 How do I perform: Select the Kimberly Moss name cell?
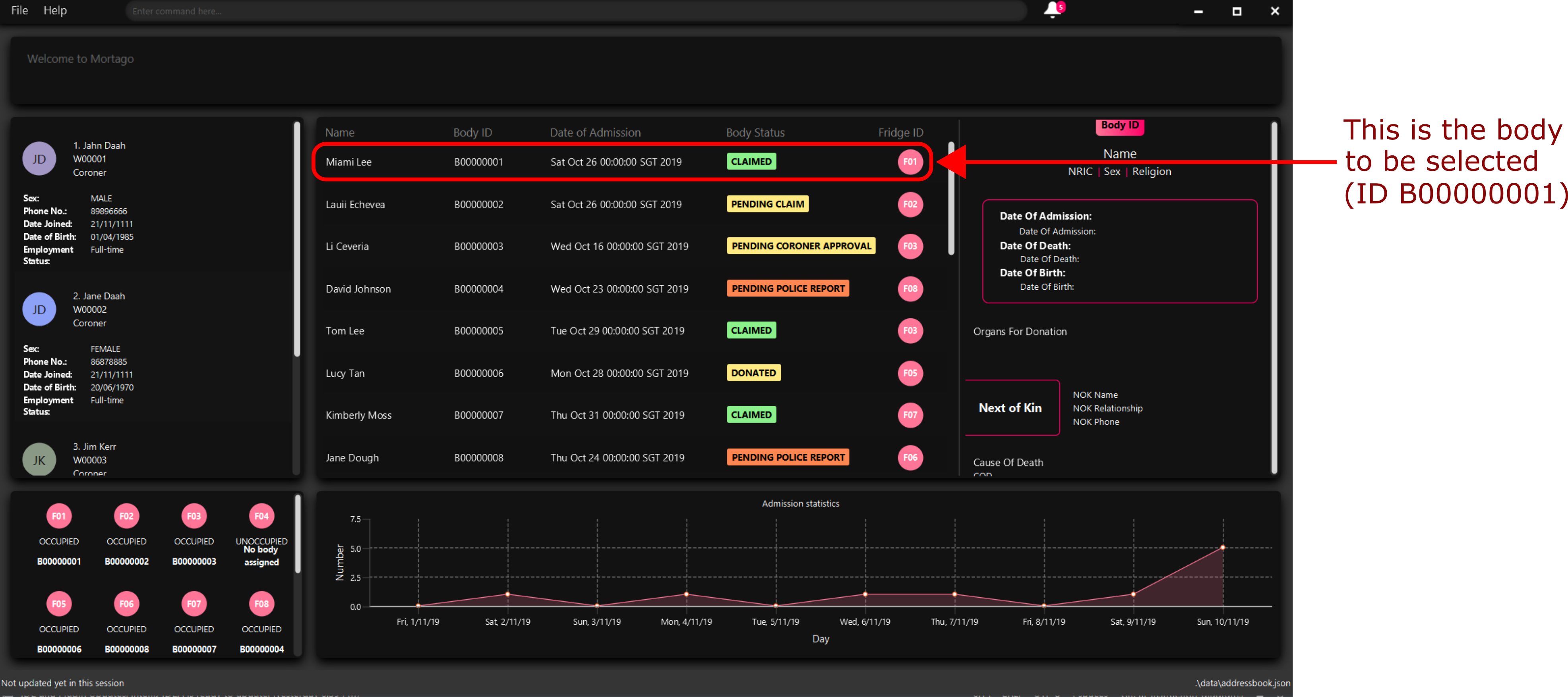[x=358, y=416]
